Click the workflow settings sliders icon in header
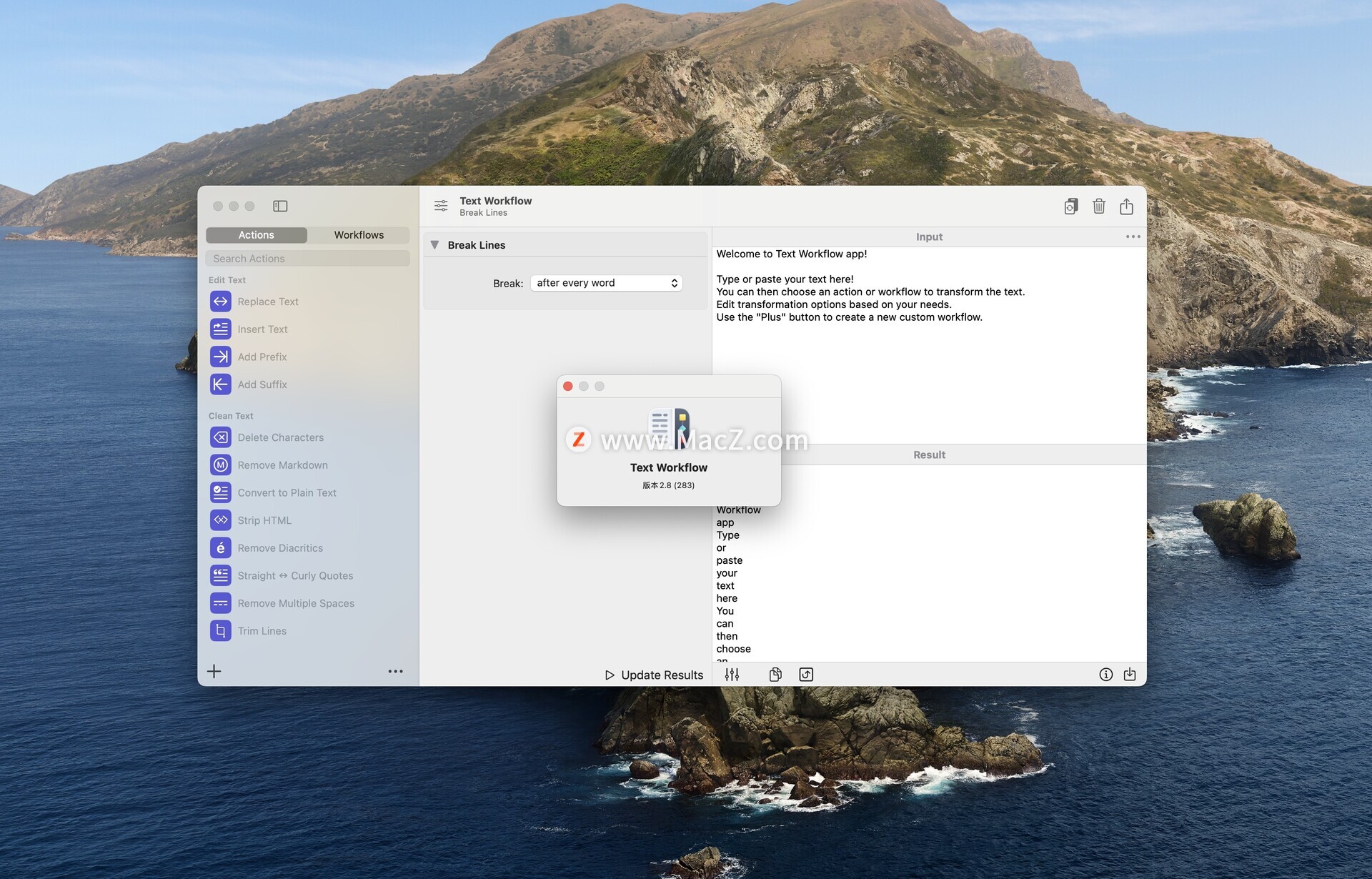The width and height of the screenshot is (1372, 879). [x=441, y=206]
